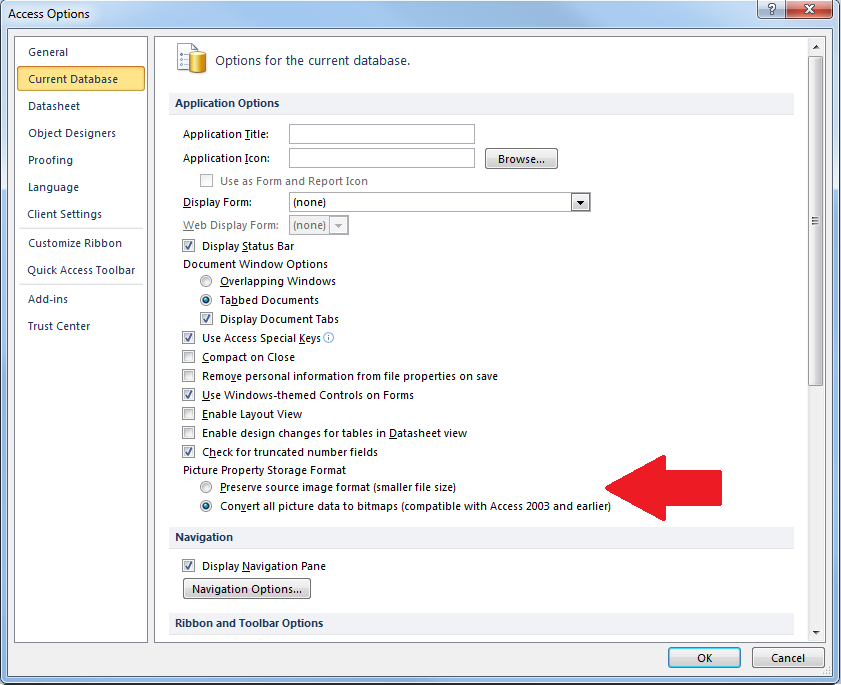Enable Layout View
This screenshot has height=685, width=841.
(x=188, y=414)
